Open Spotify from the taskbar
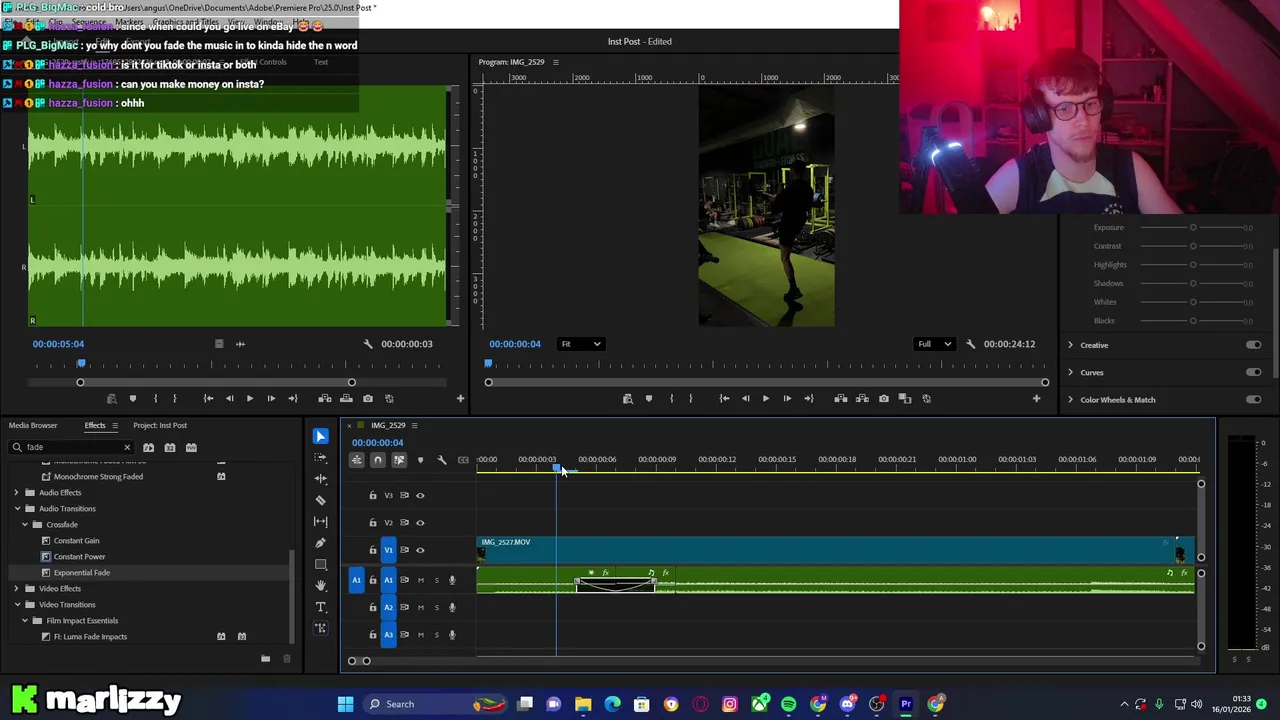The height and width of the screenshot is (720, 1280). [x=789, y=704]
